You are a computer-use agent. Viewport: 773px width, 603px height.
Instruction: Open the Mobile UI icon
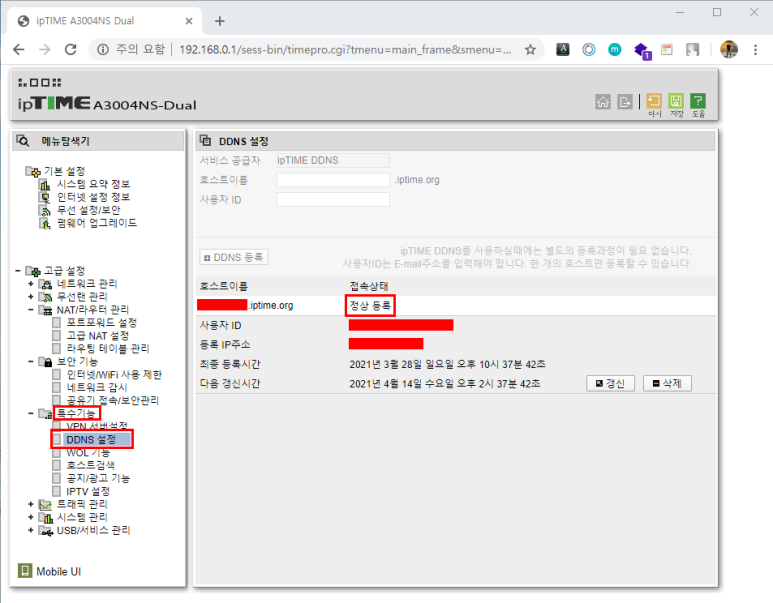pos(25,570)
